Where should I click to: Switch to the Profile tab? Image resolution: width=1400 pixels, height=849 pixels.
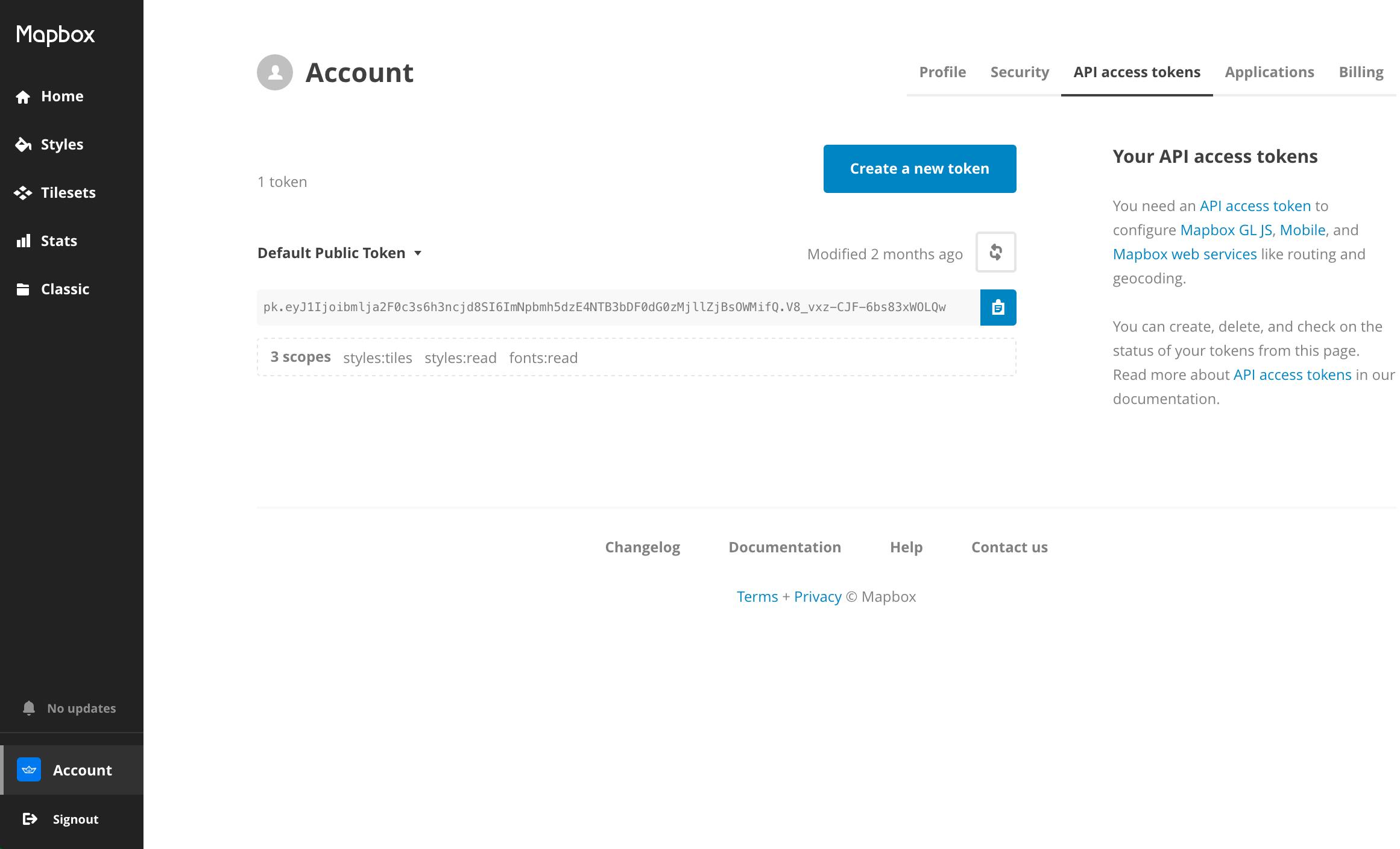(x=942, y=72)
